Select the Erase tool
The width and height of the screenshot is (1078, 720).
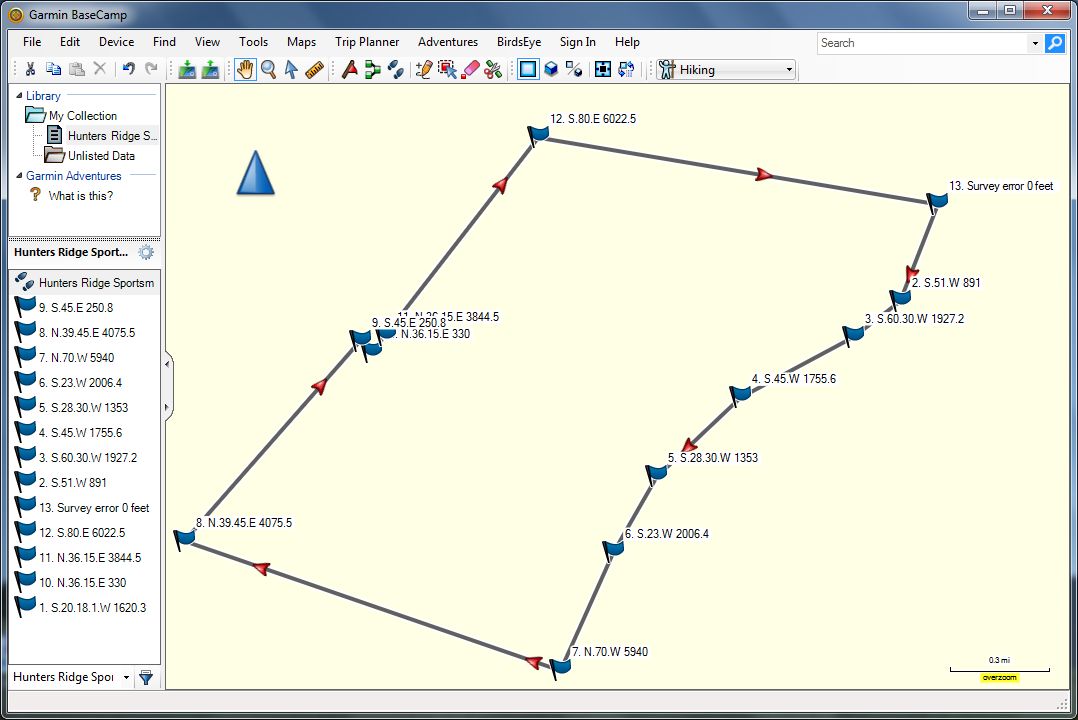tap(470, 69)
